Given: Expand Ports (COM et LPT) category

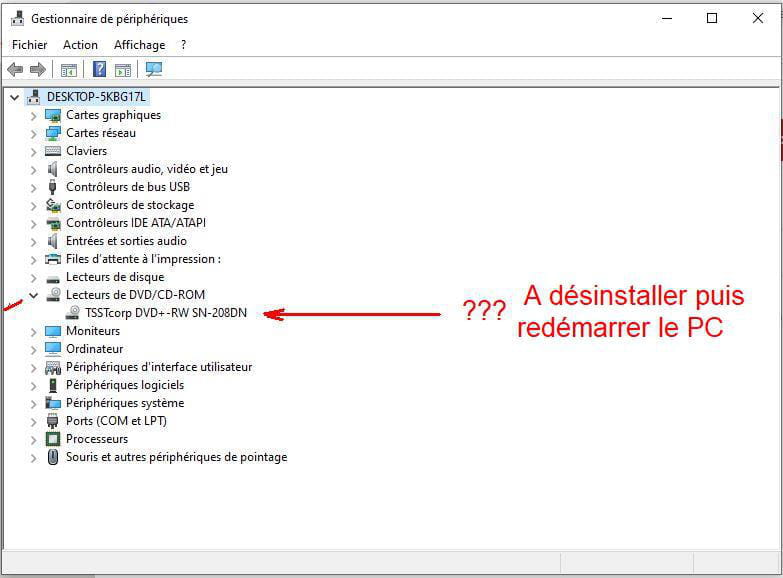Looking at the screenshot, I should click(x=33, y=422).
